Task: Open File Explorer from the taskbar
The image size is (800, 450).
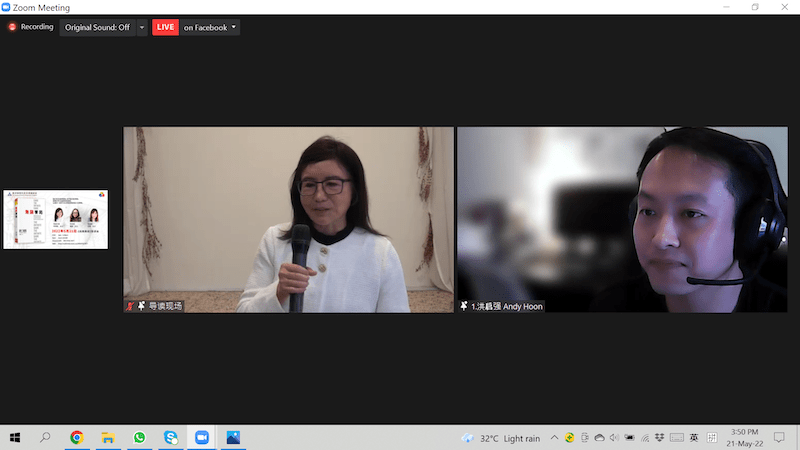Action: 108,438
